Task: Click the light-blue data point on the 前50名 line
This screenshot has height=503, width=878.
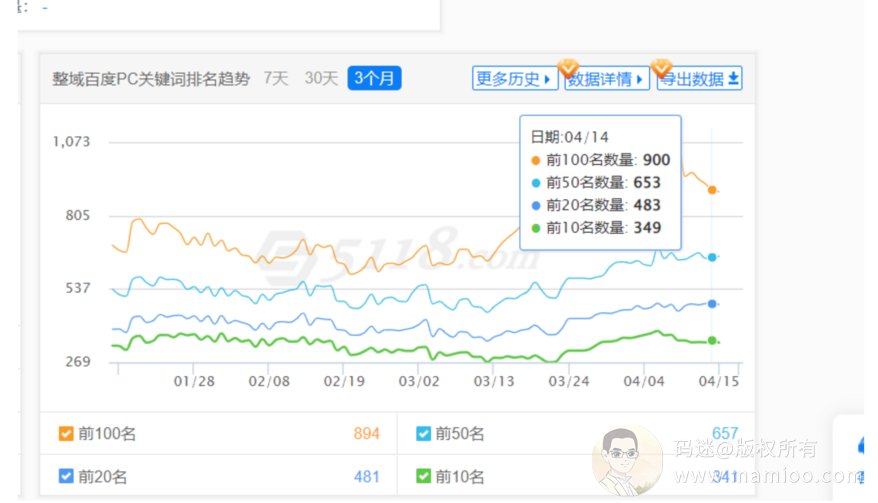Action: click(712, 257)
